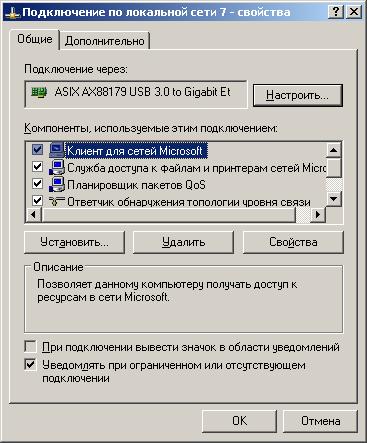Viewport: 367px width, 443px height.
Task: Click the component list scroll up arrow
Action: coord(333,150)
